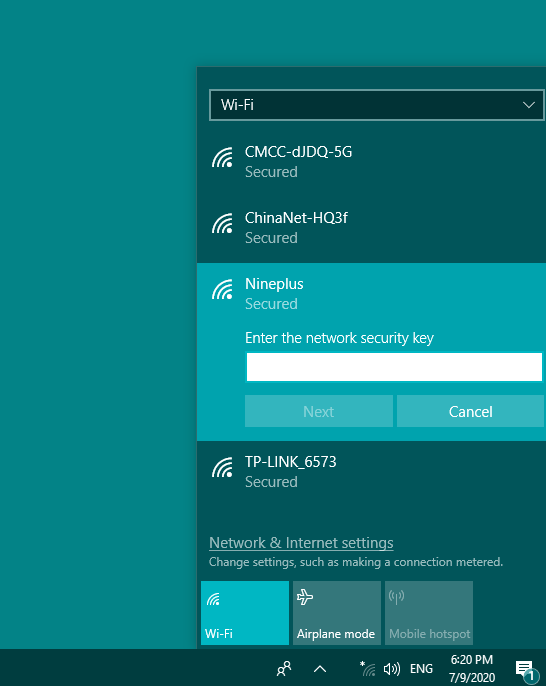Toggle the Mobile hotspot tile
This screenshot has height=686, width=546.
(429, 612)
